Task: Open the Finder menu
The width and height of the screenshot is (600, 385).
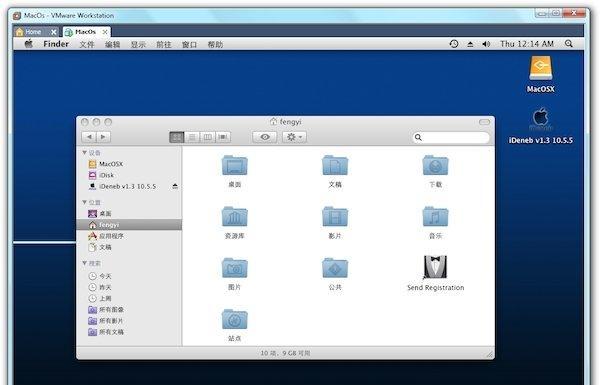Action: [x=56, y=44]
